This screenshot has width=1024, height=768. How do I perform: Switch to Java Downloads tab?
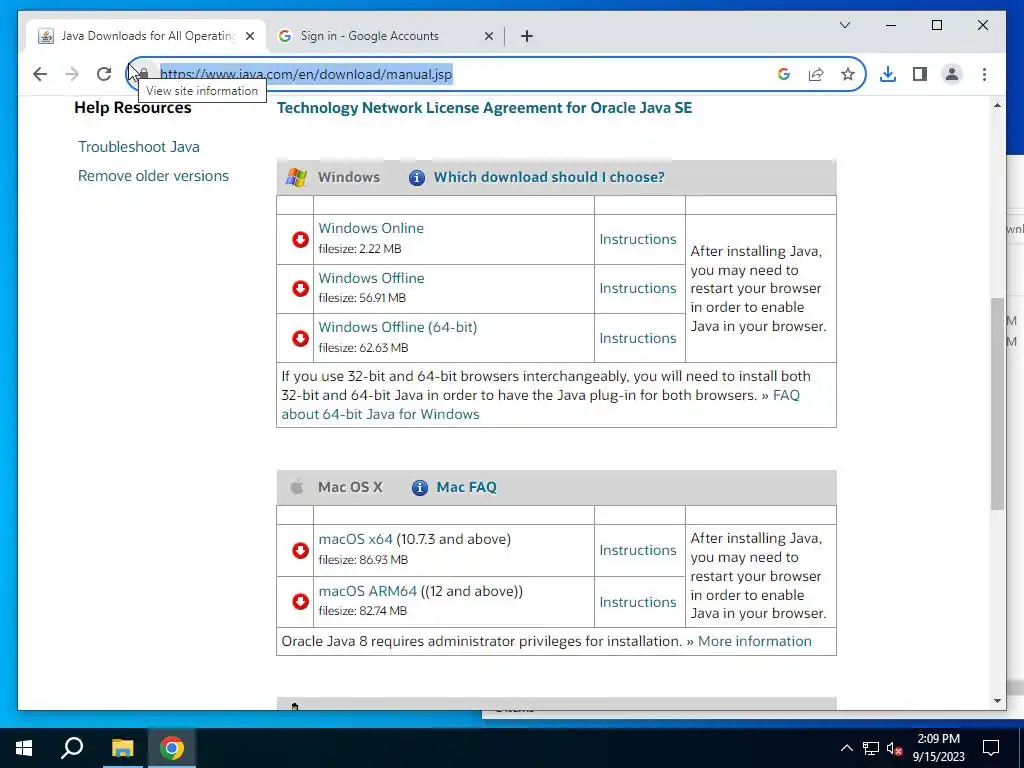(x=145, y=36)
